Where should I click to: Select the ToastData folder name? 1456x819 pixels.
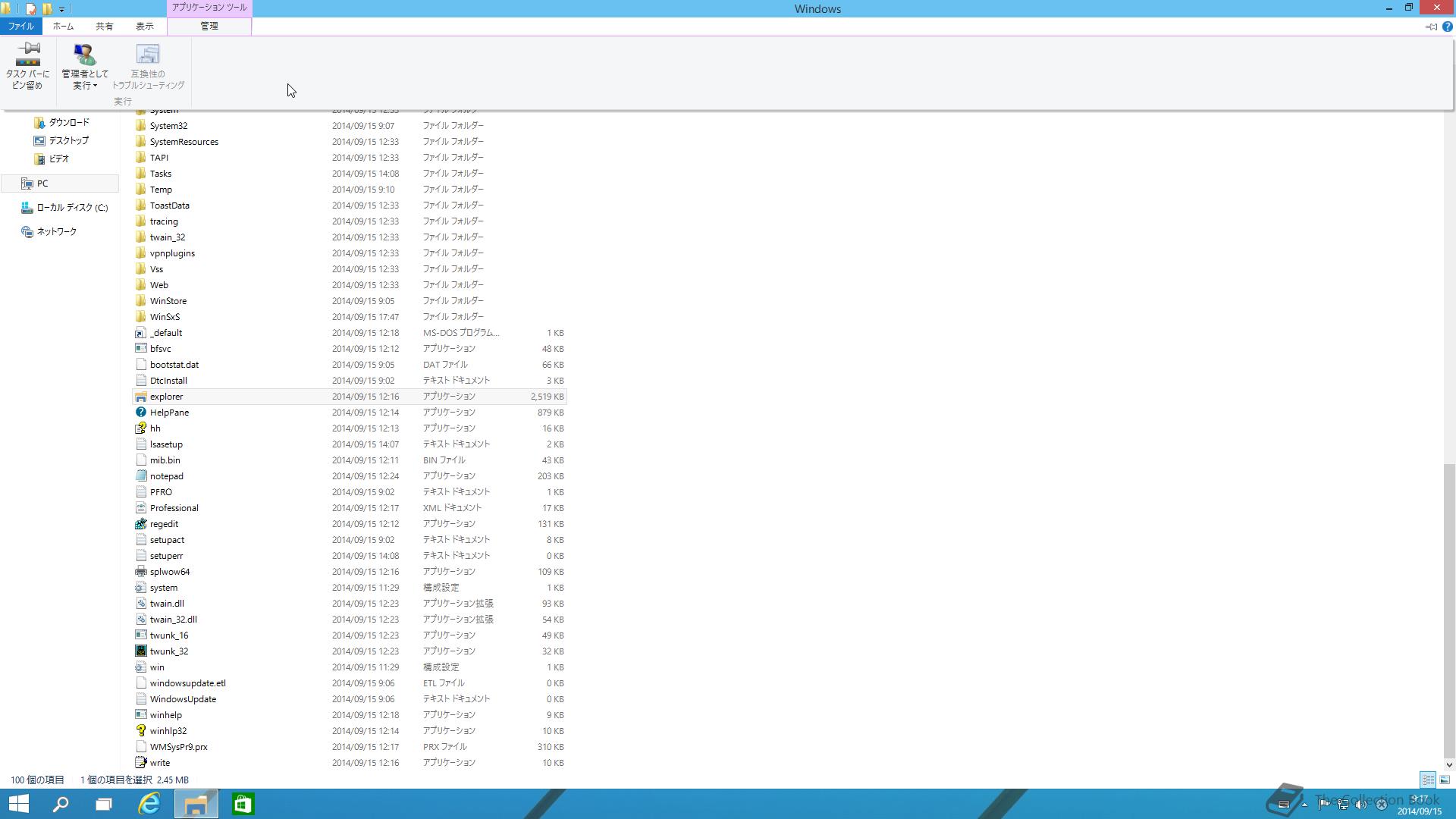170,206
